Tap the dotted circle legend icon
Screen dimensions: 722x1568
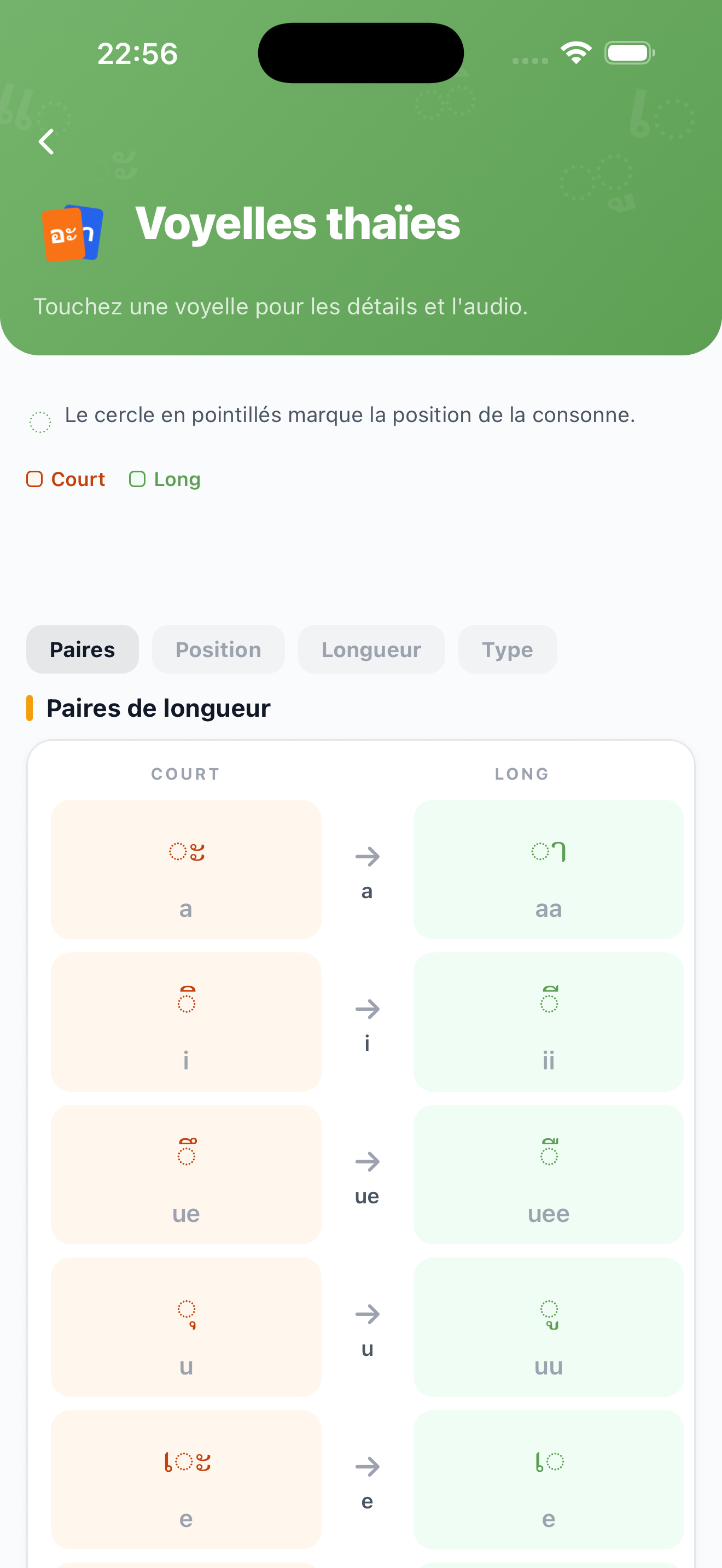[x=40, y=422]
